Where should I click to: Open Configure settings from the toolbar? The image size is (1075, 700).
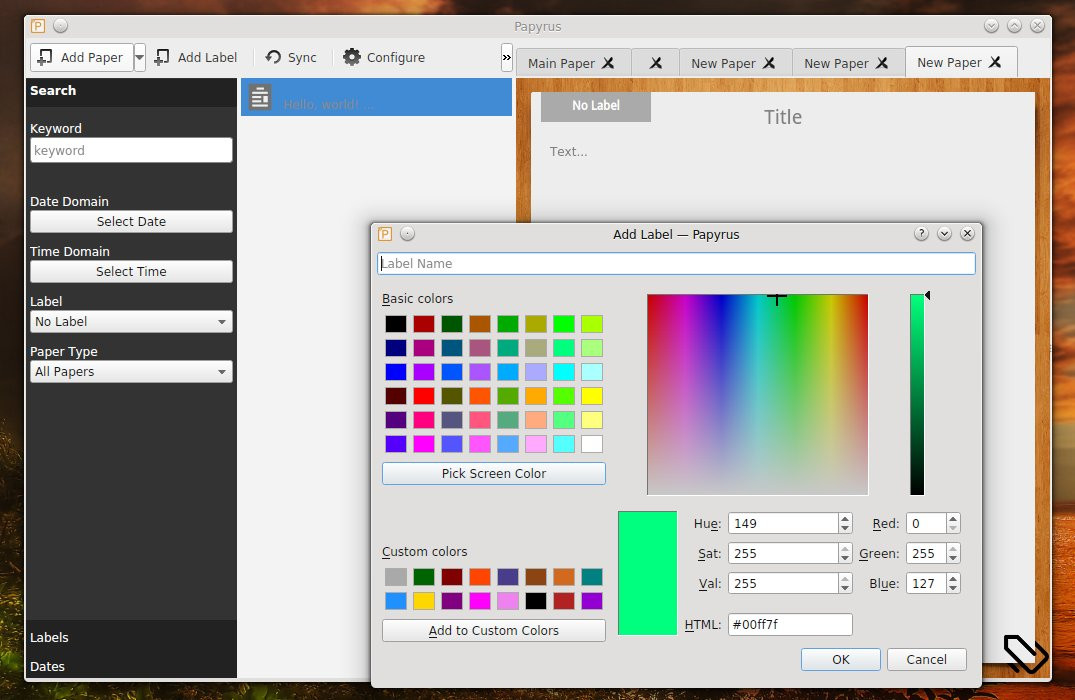[384, 58]
